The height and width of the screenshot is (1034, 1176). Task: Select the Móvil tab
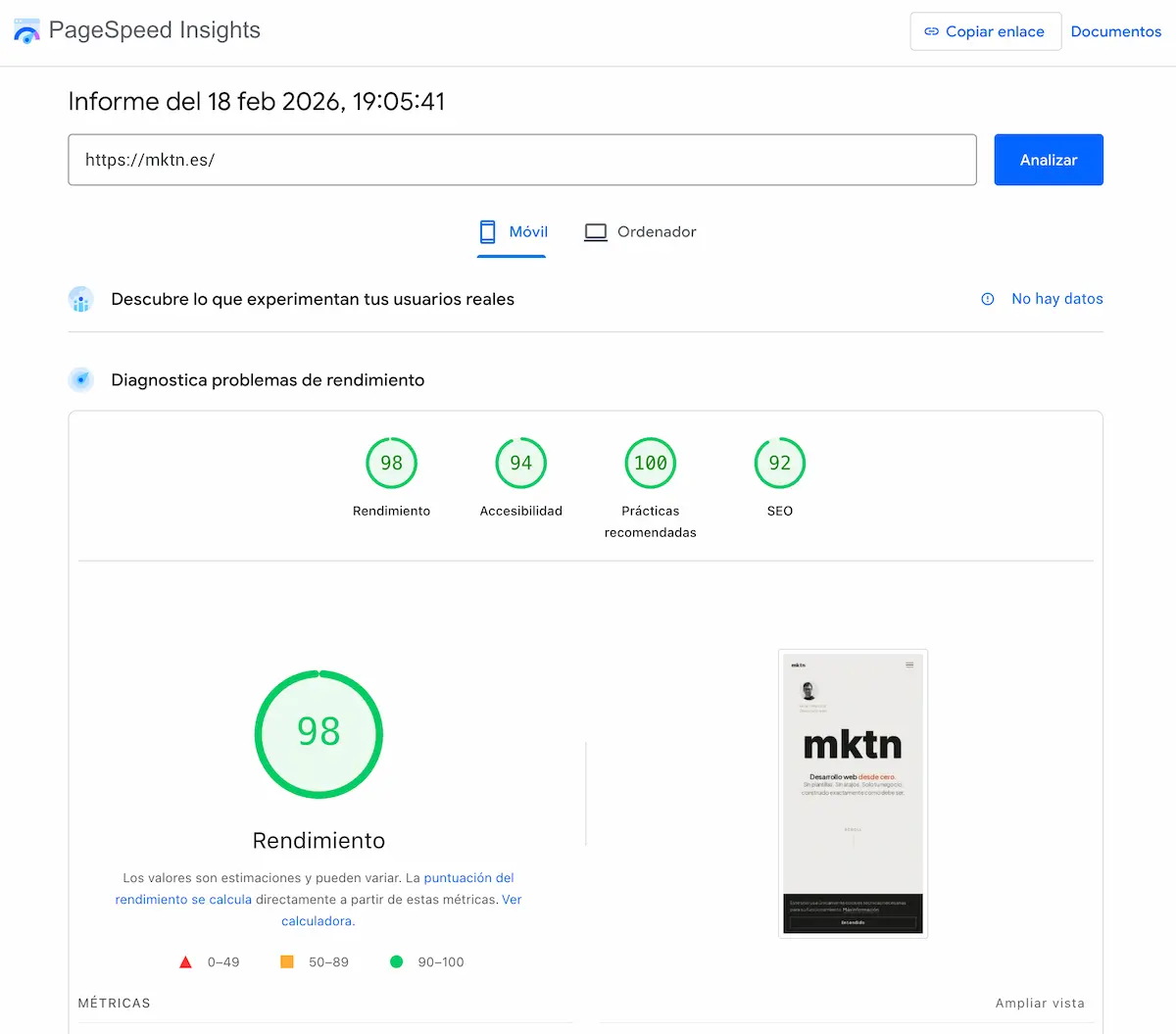512,231
